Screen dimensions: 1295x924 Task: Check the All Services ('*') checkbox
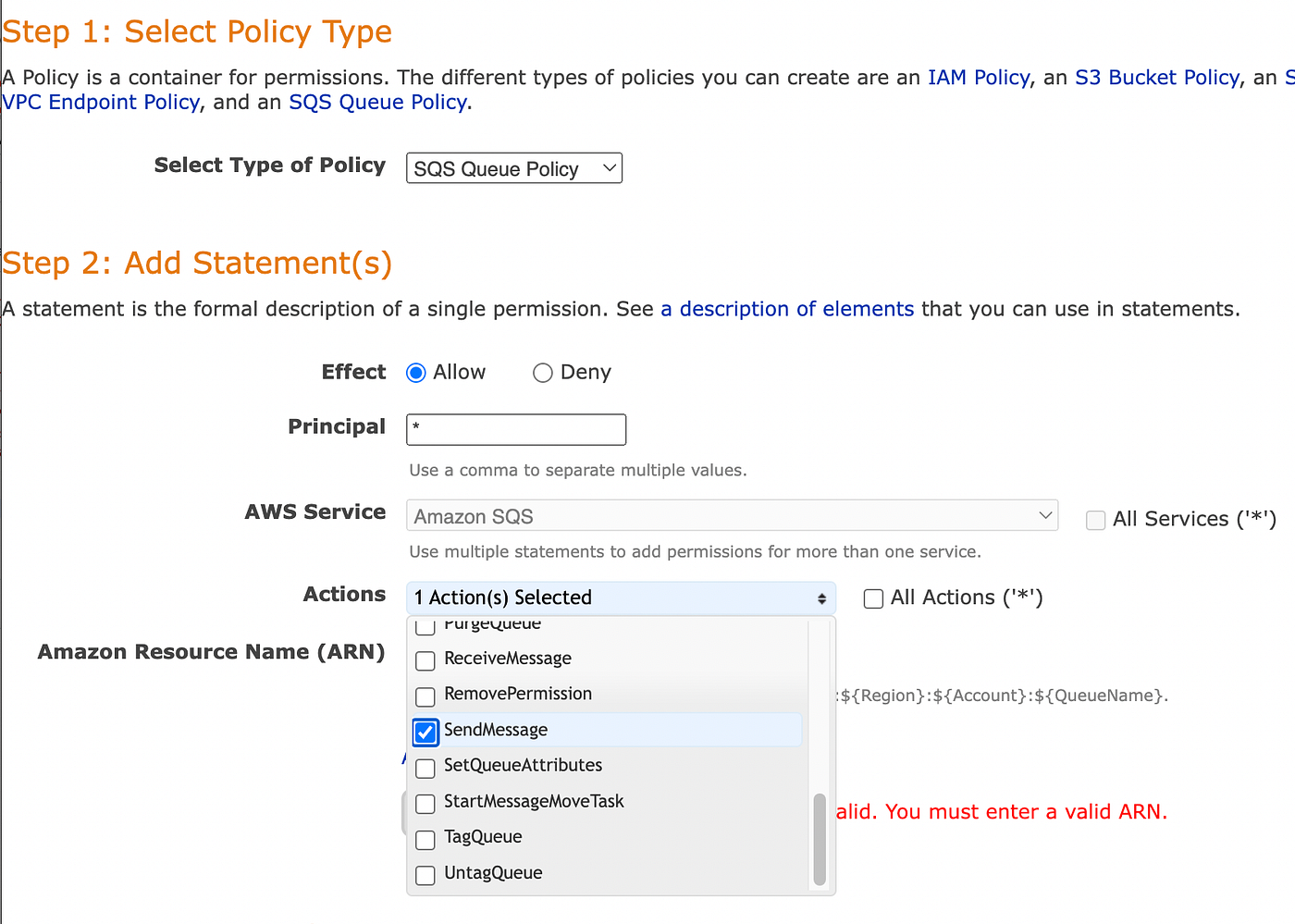click(1096, 520)
